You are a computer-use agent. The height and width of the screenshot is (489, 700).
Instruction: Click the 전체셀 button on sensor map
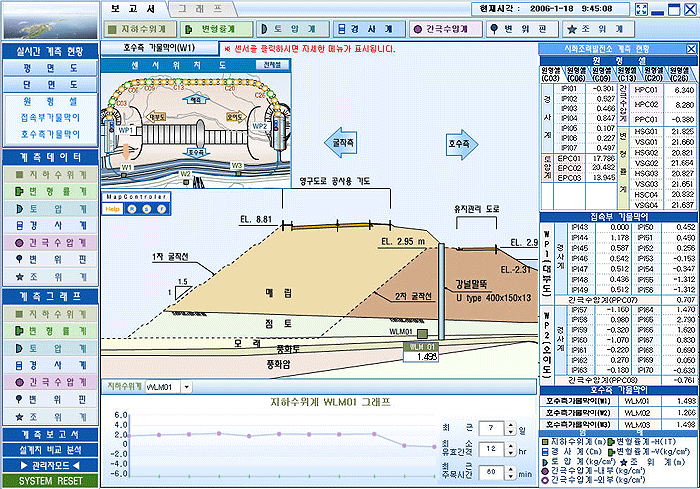(273, 64)
